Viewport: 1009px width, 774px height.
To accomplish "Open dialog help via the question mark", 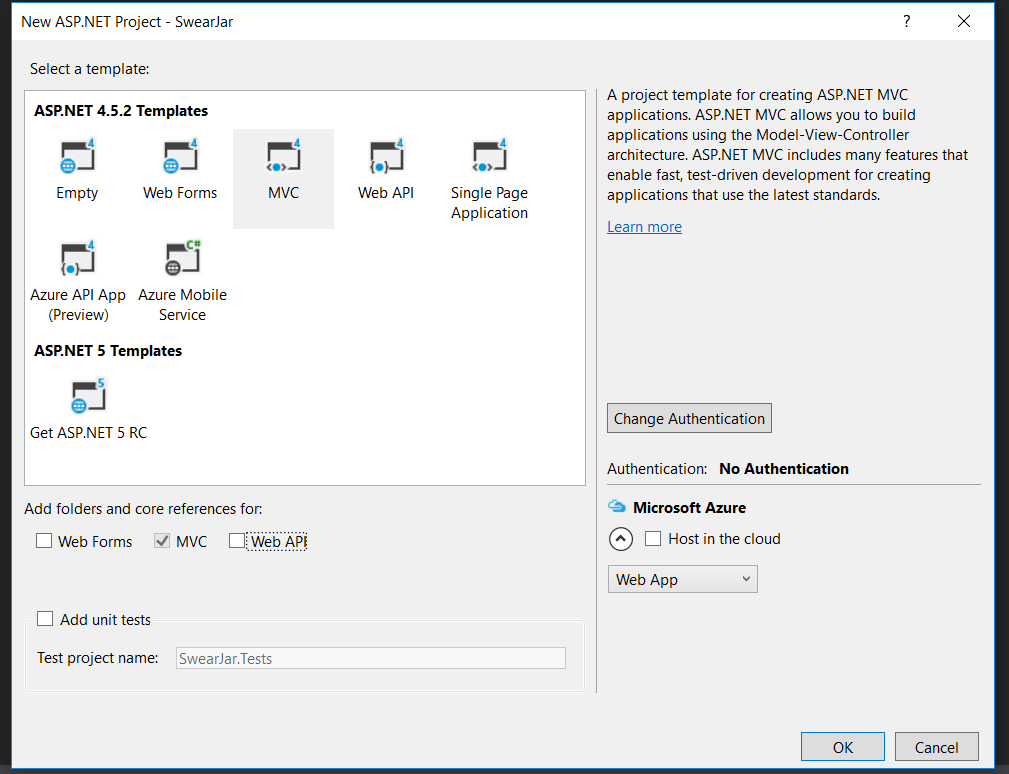I will click(906, 20).
